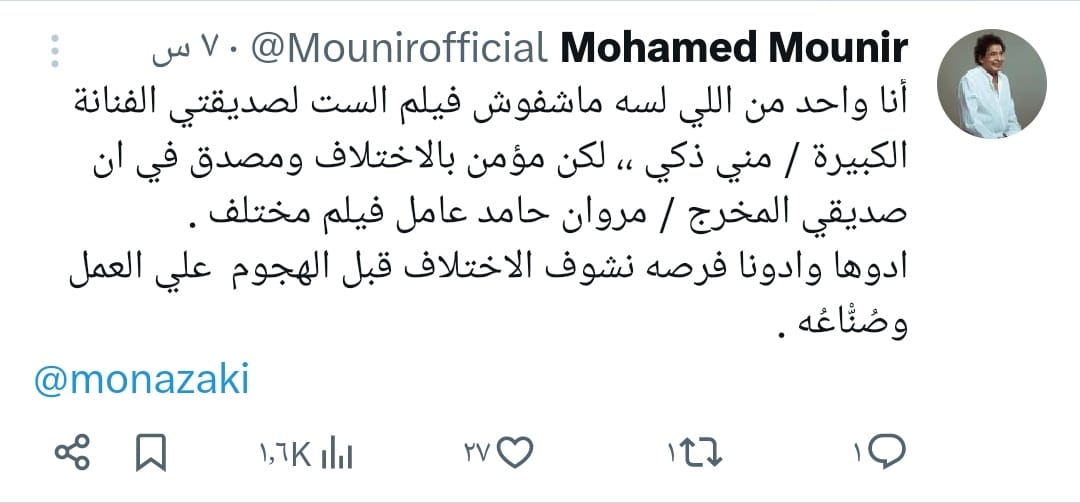
Task: Open the view analytics bar chart icon
Action: click(336, 454)
